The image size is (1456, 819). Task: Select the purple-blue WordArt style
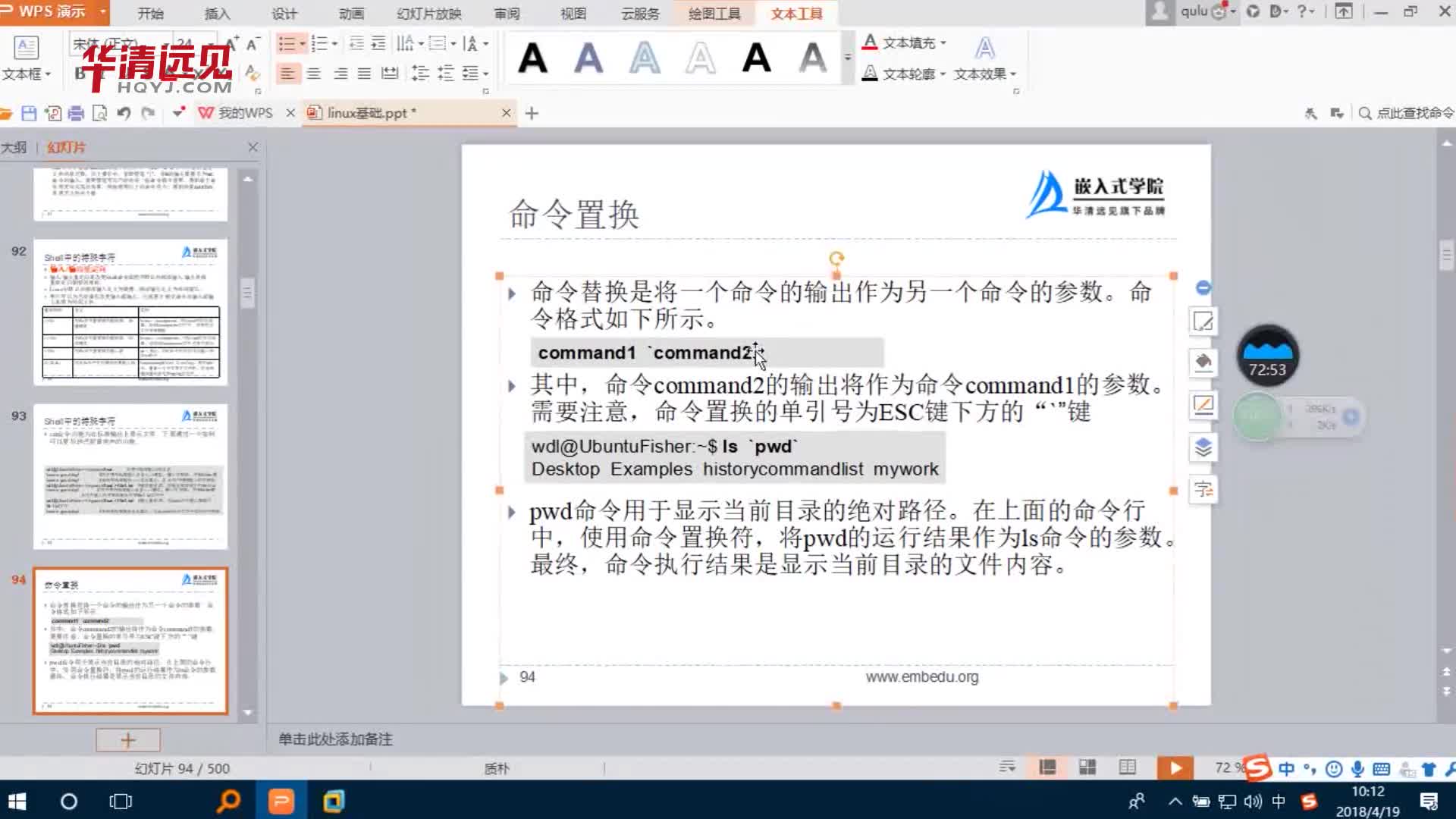pos(588,58)
